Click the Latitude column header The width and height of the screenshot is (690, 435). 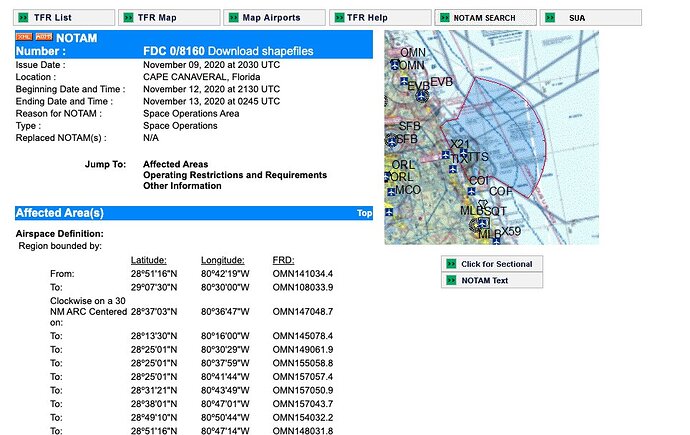(x=149, y=260)
